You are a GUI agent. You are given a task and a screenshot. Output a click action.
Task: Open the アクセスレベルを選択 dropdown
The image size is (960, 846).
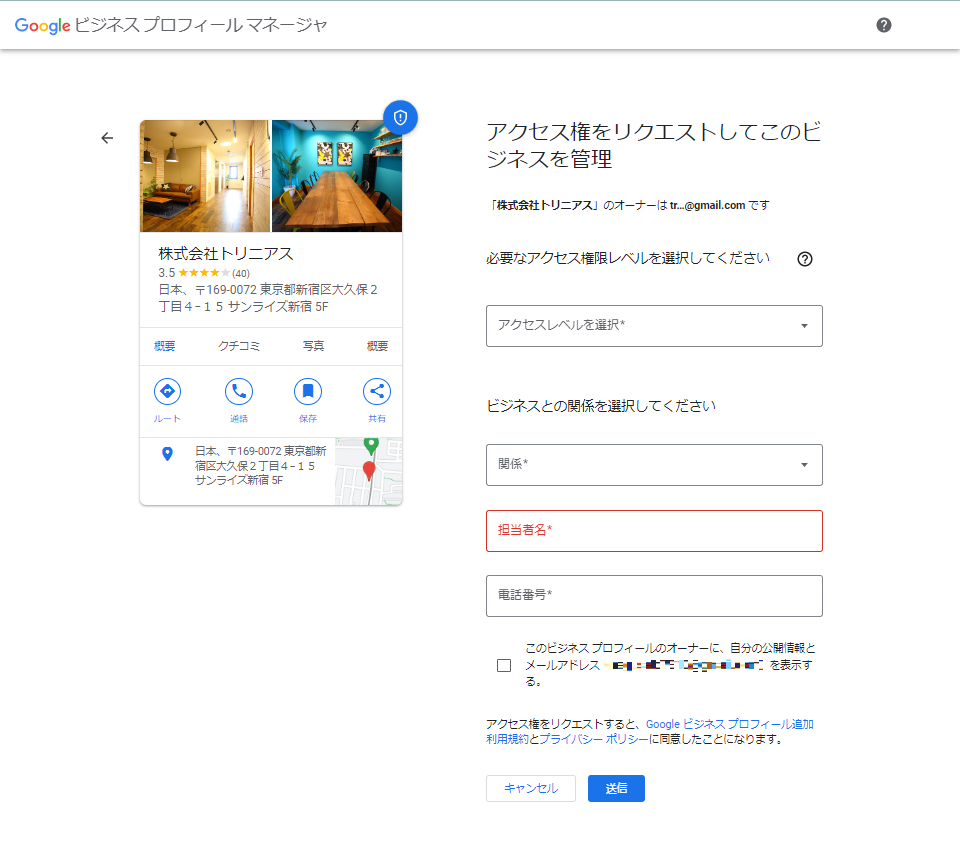click(x=654, y=326)
